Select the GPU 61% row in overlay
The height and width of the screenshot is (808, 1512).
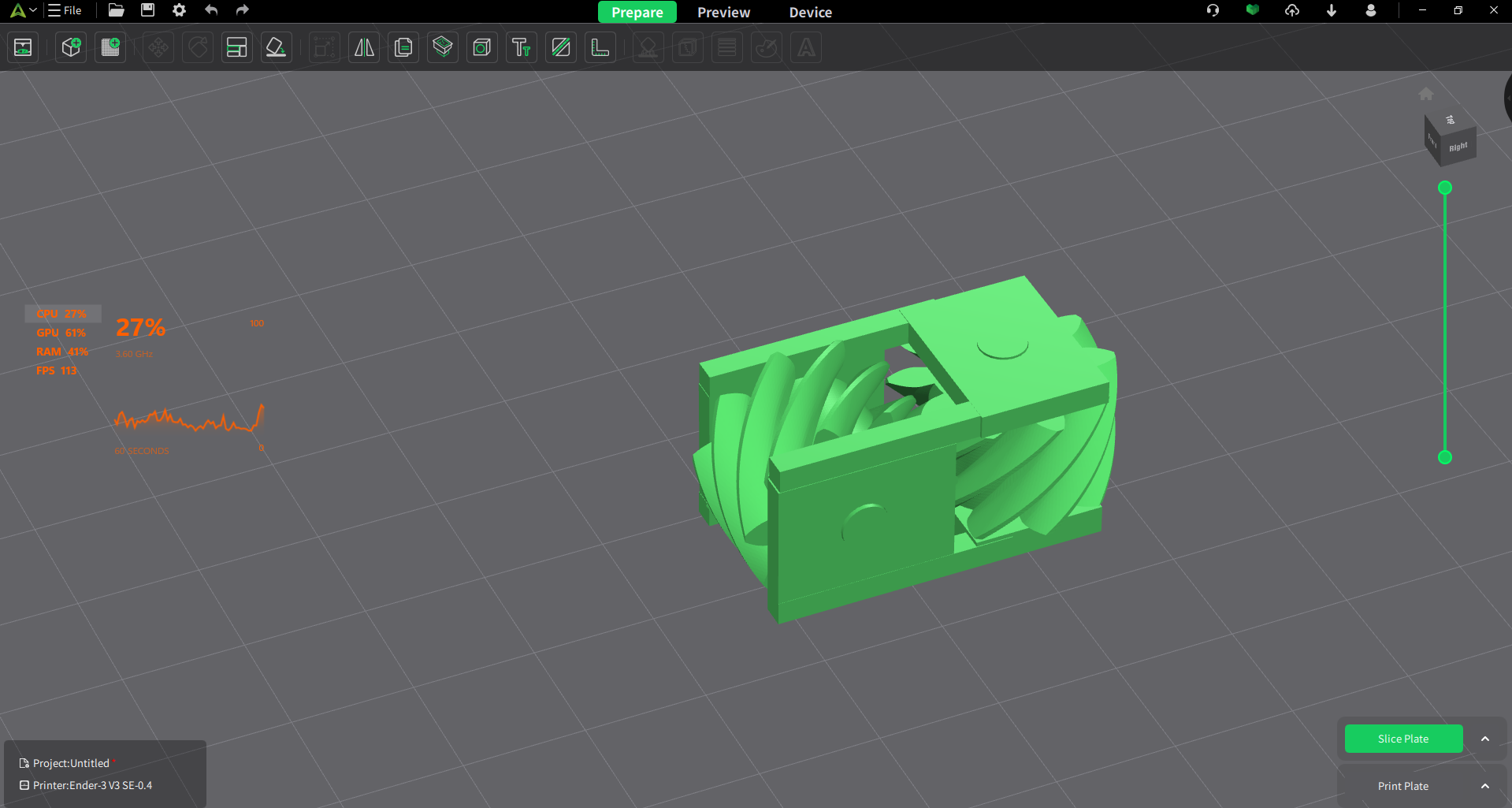[x=61, y=333]
